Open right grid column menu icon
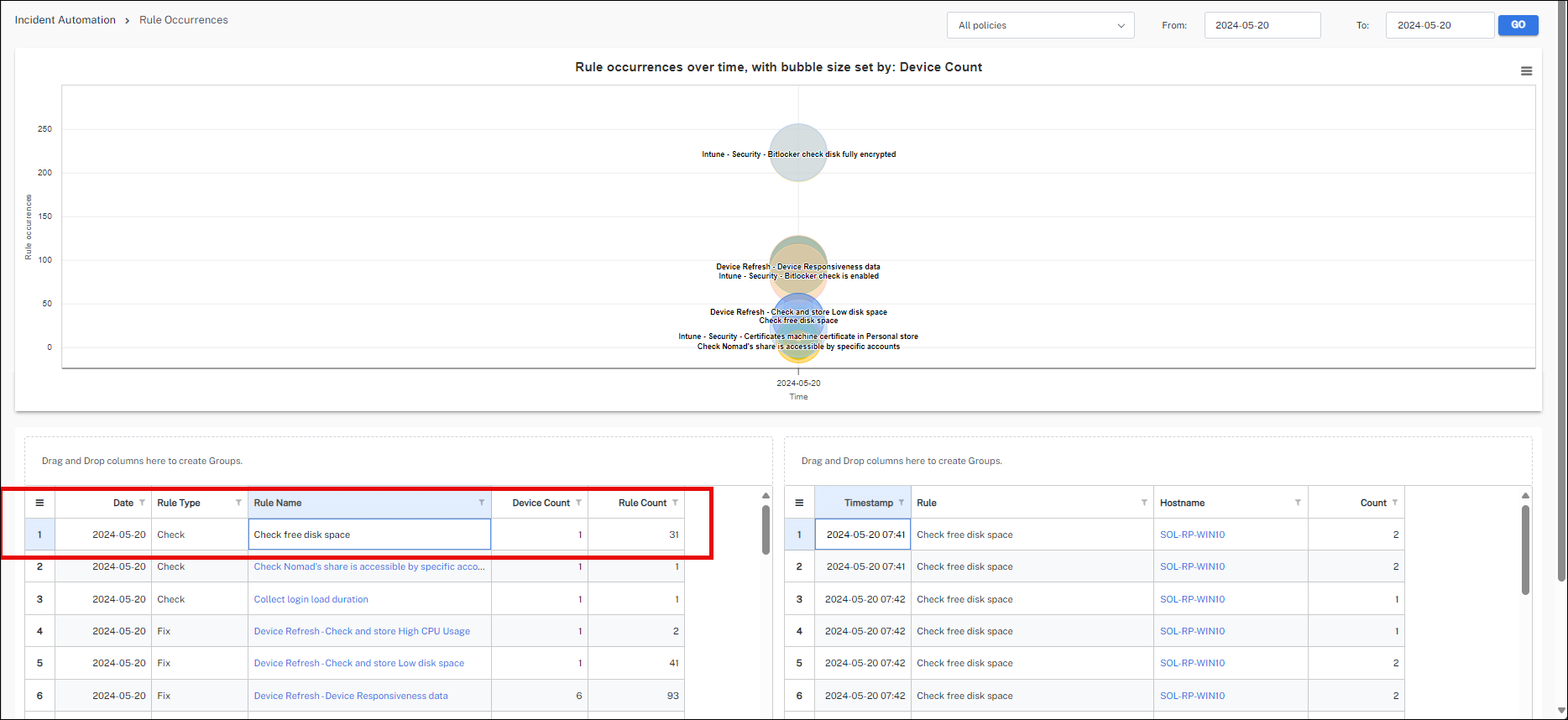Viewport: 1568px width, 720px height. (x=799, y=503)
